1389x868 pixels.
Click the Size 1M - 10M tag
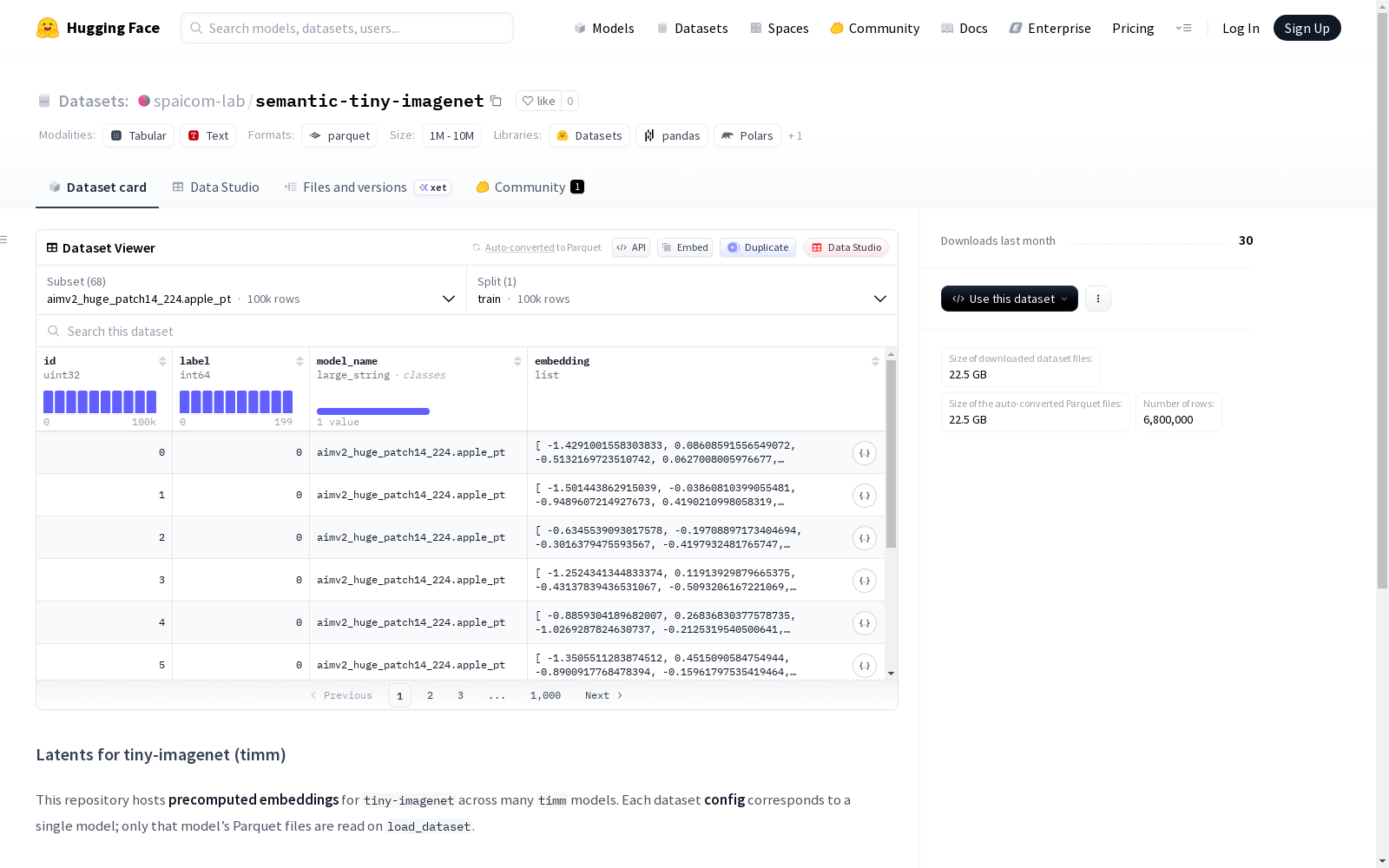451,135
